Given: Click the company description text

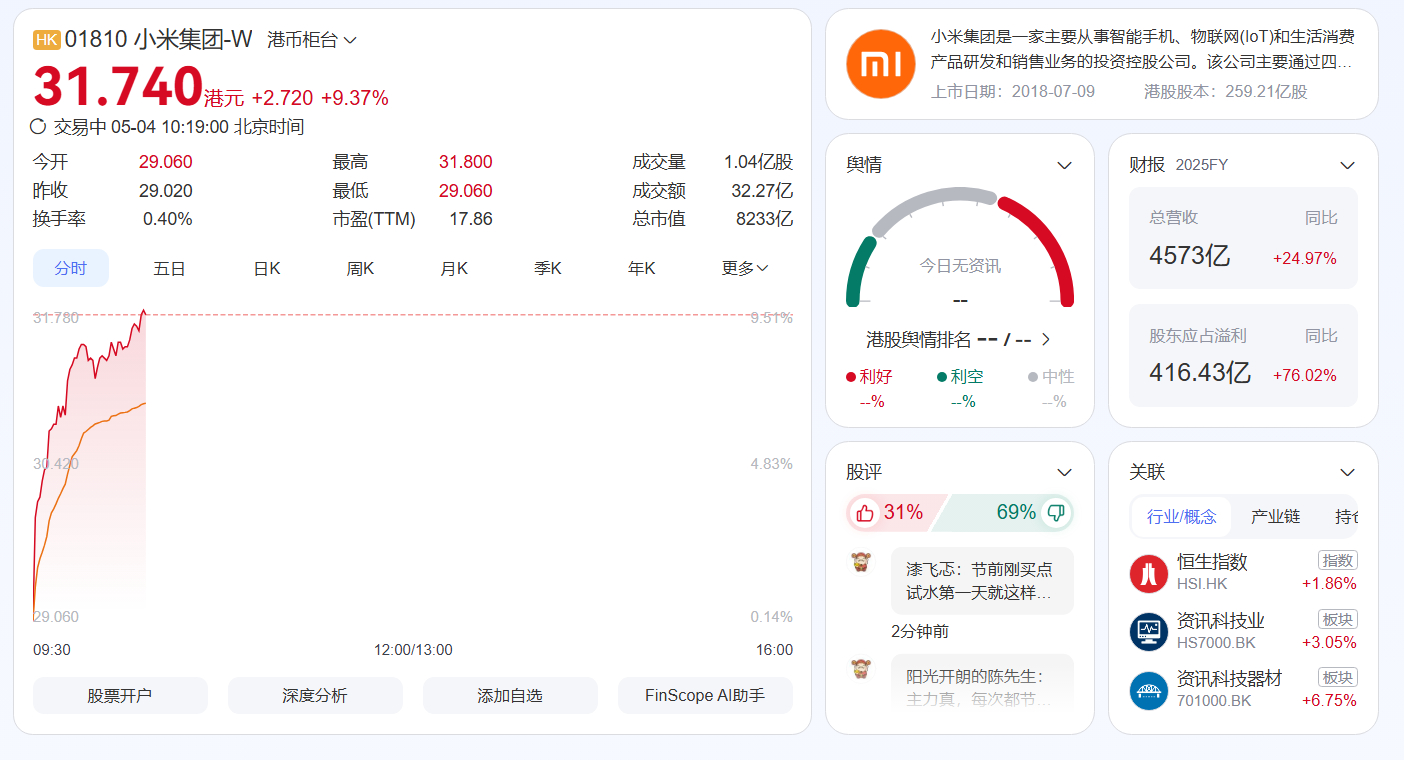Looking at the screenshot, I should click(x=1143, y=49).
